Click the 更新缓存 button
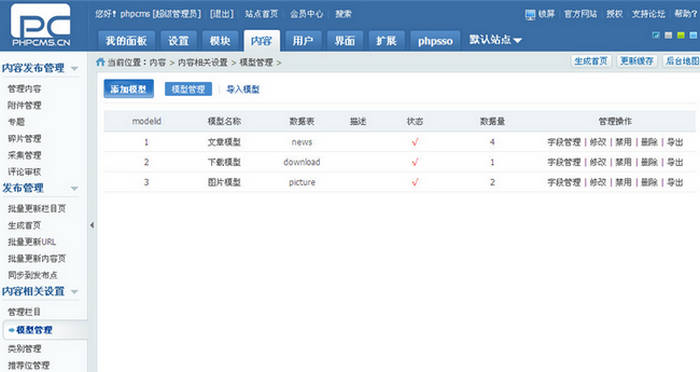Screen dimensions: 700x372 click(637, 61)
